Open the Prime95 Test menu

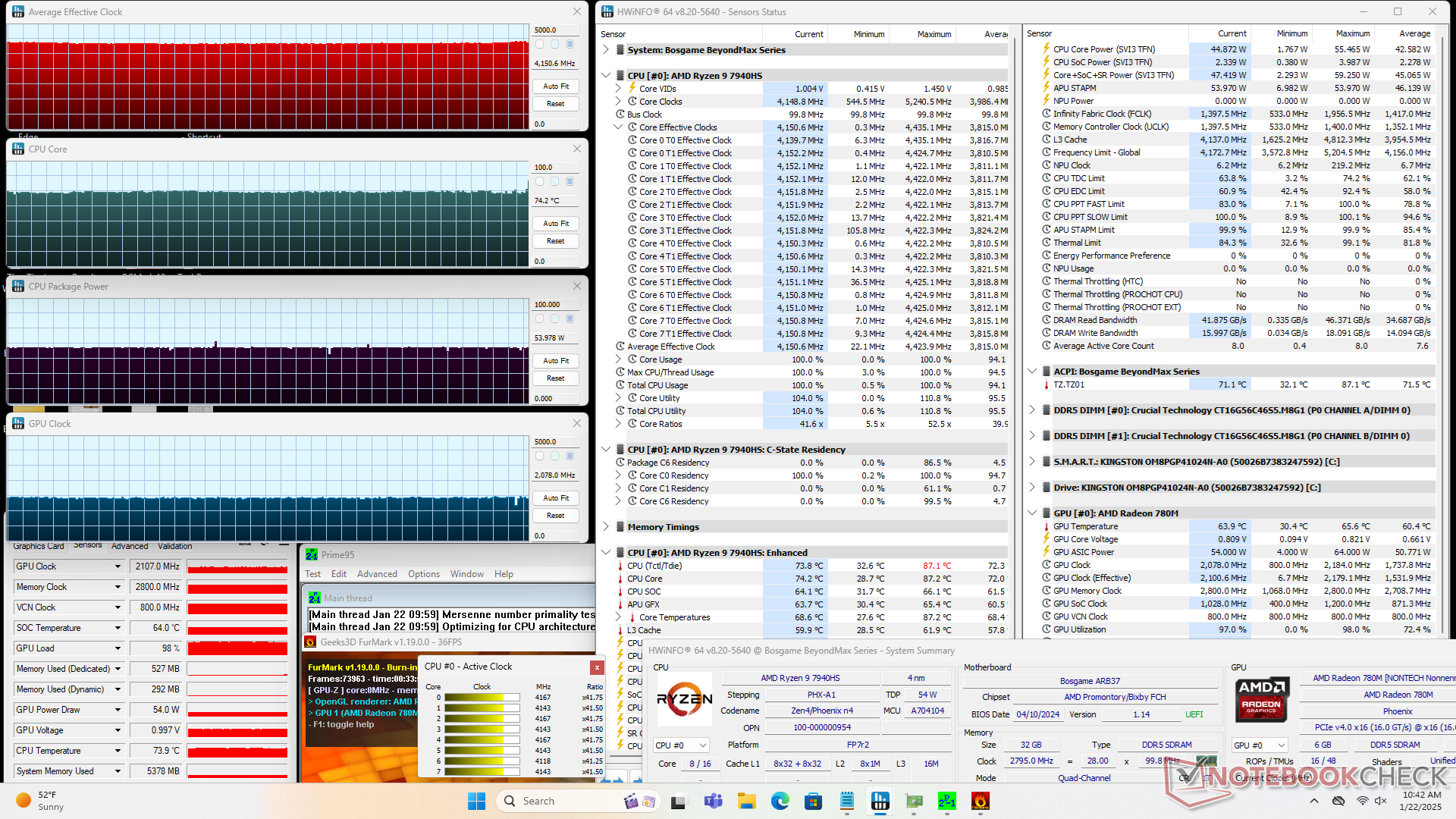[312, 574]
